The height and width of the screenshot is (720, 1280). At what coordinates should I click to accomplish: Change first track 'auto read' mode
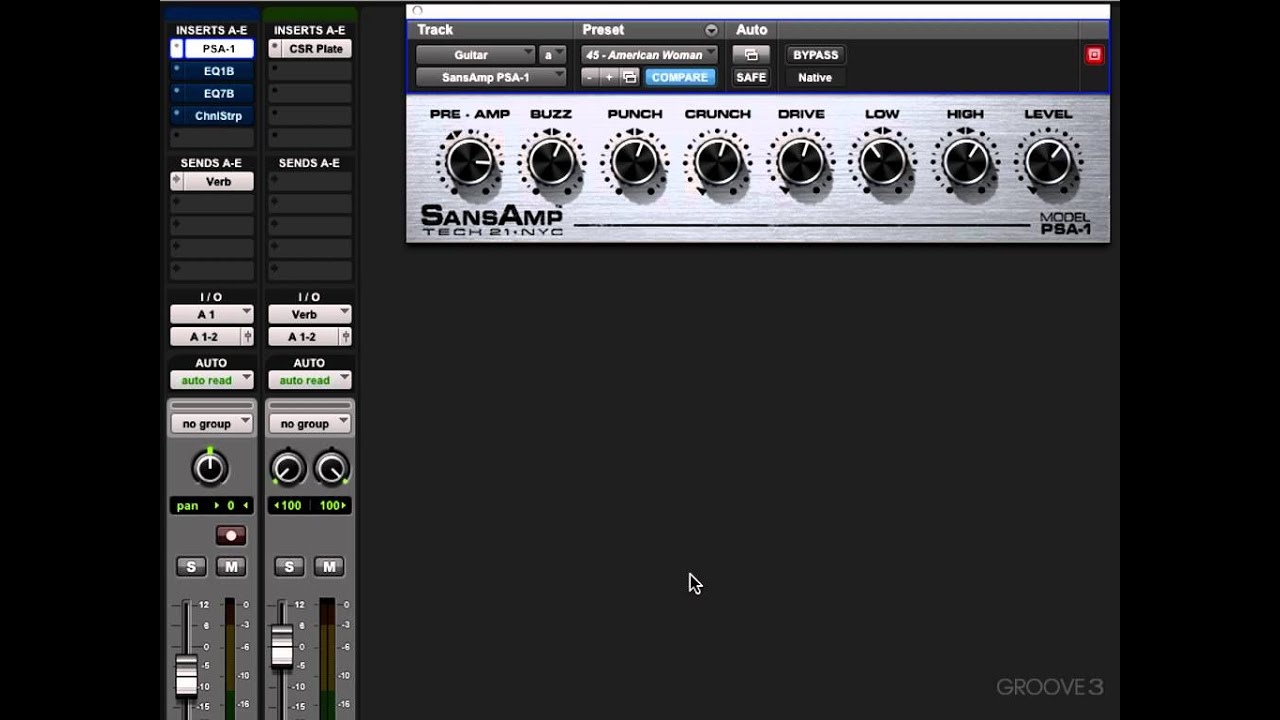point(211,380)
